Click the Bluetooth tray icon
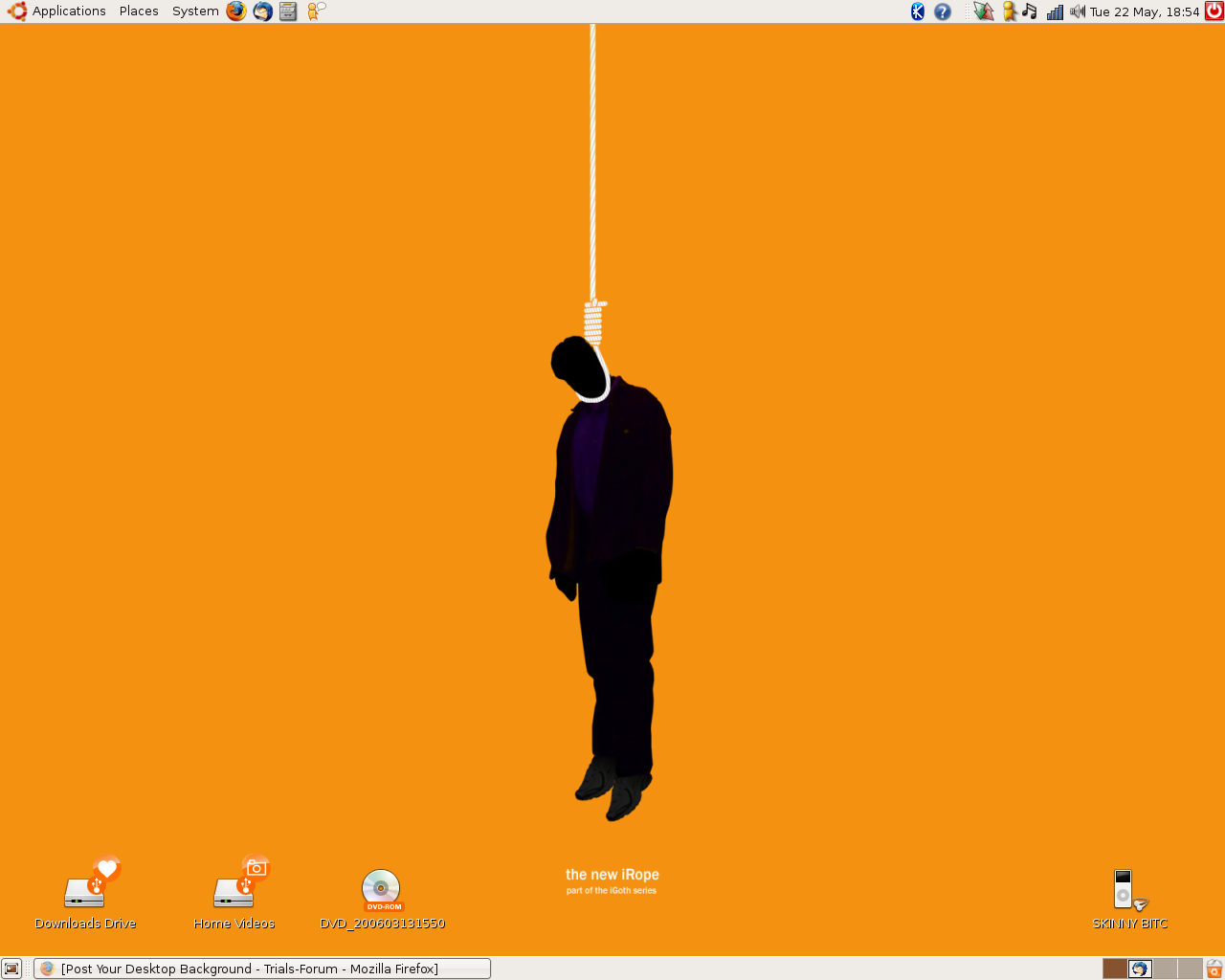This screenshot has height=980, width=1225. coord(918,11)
